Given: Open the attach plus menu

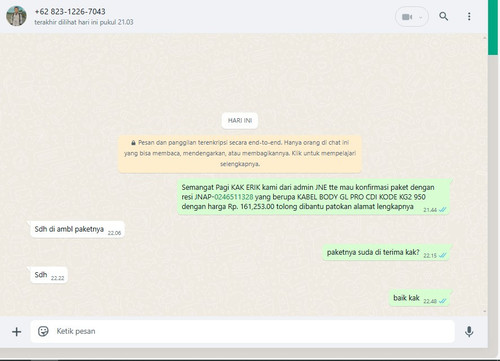Looking at the screenshot, I should coord(17,332).
